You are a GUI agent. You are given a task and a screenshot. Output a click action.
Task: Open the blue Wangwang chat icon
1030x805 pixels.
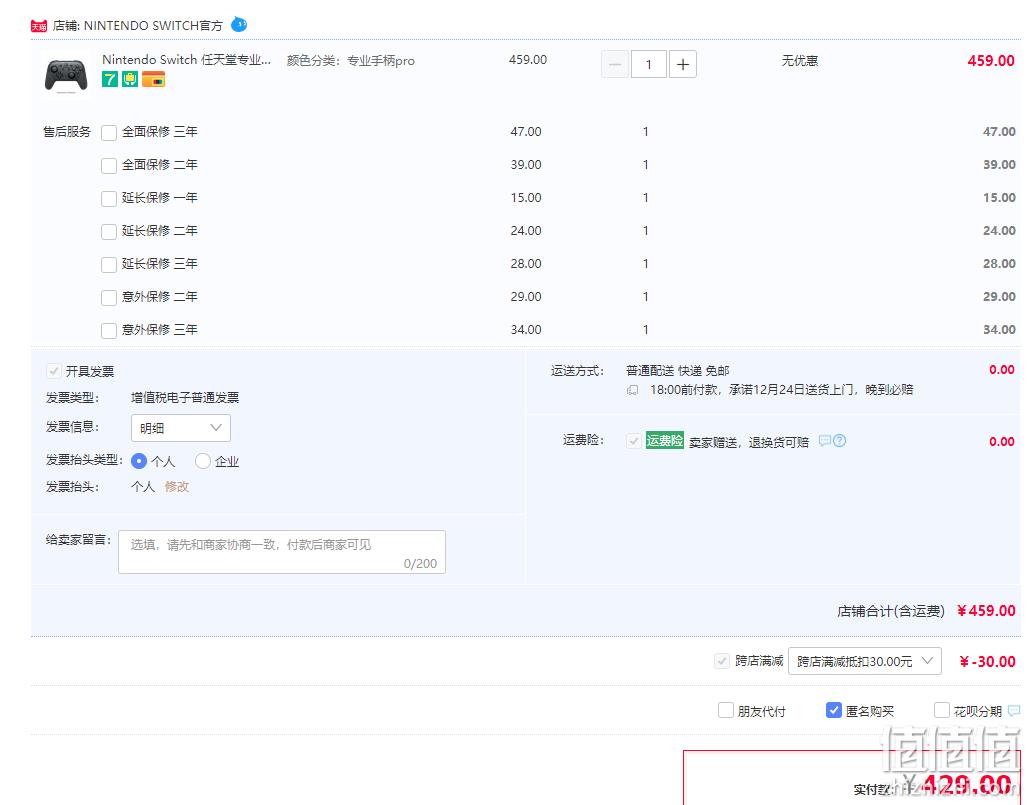click(x=239, y=25)
